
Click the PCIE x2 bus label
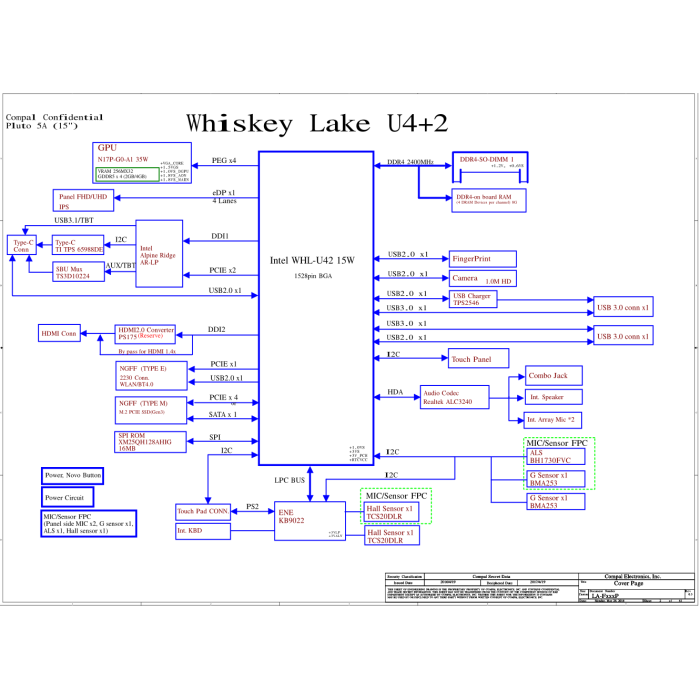click(x=222, y=270)
